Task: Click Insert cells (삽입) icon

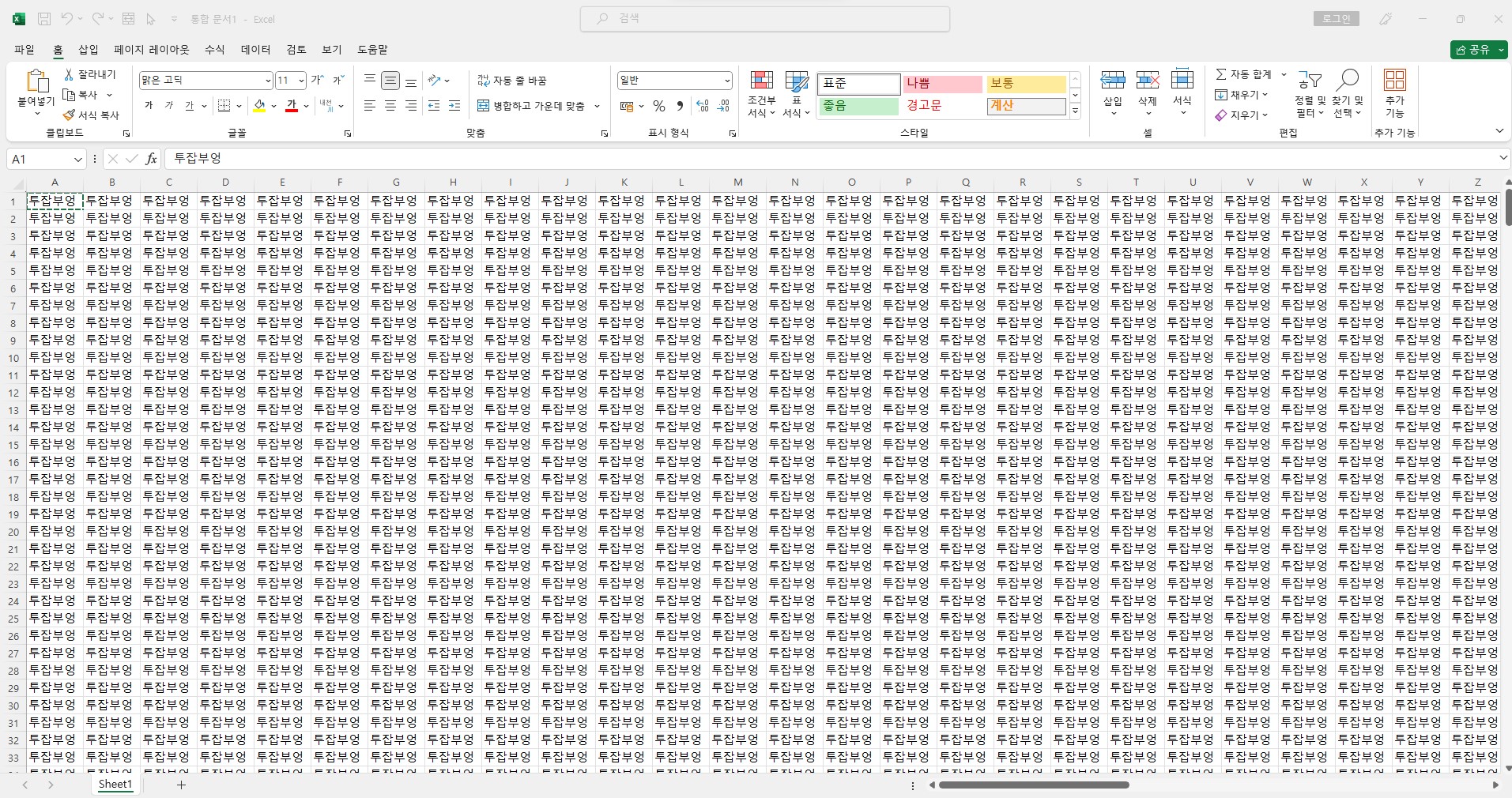Action: tap(1113, 80)
